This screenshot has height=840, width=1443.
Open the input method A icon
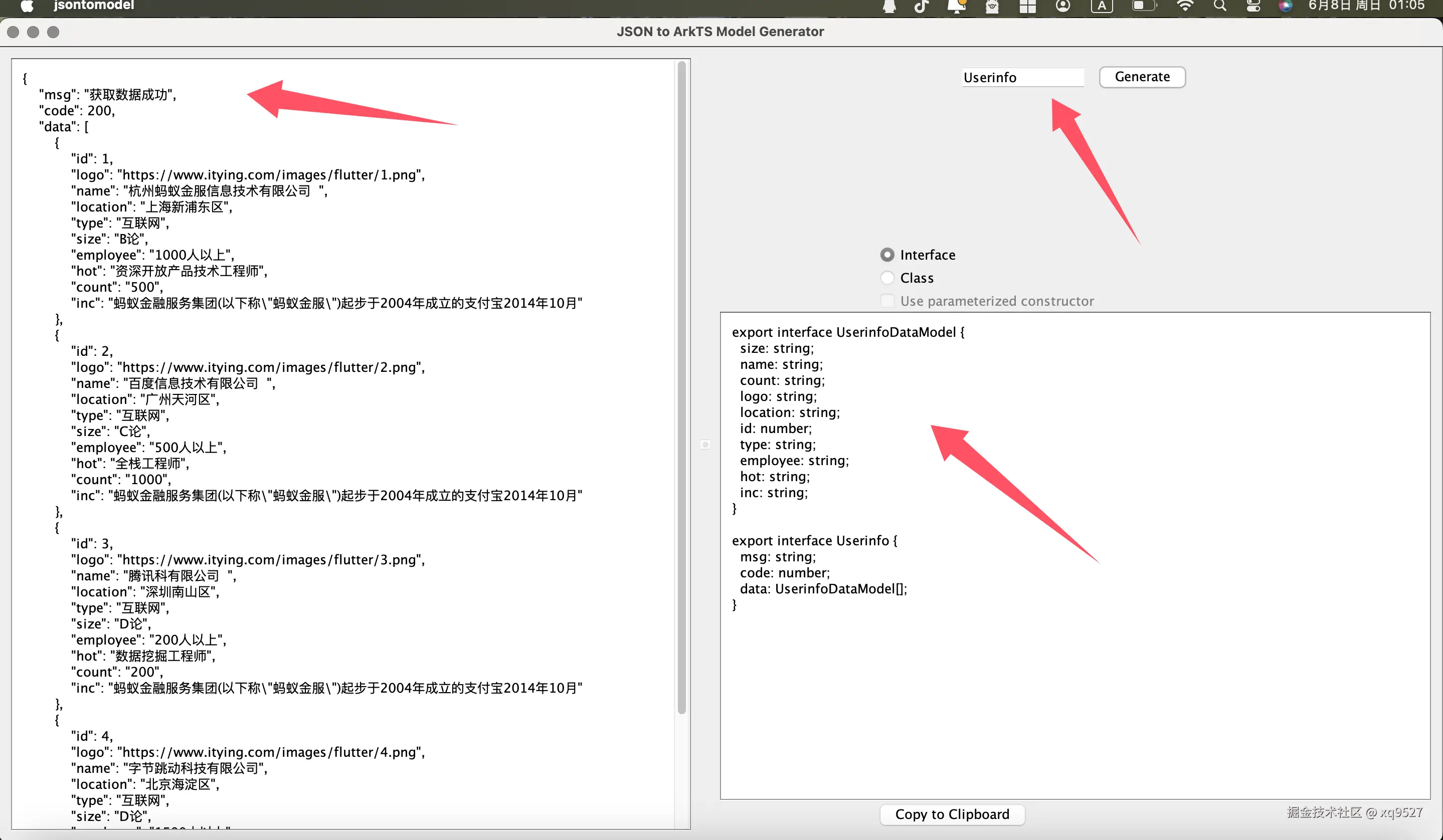tap(1102, 7)
